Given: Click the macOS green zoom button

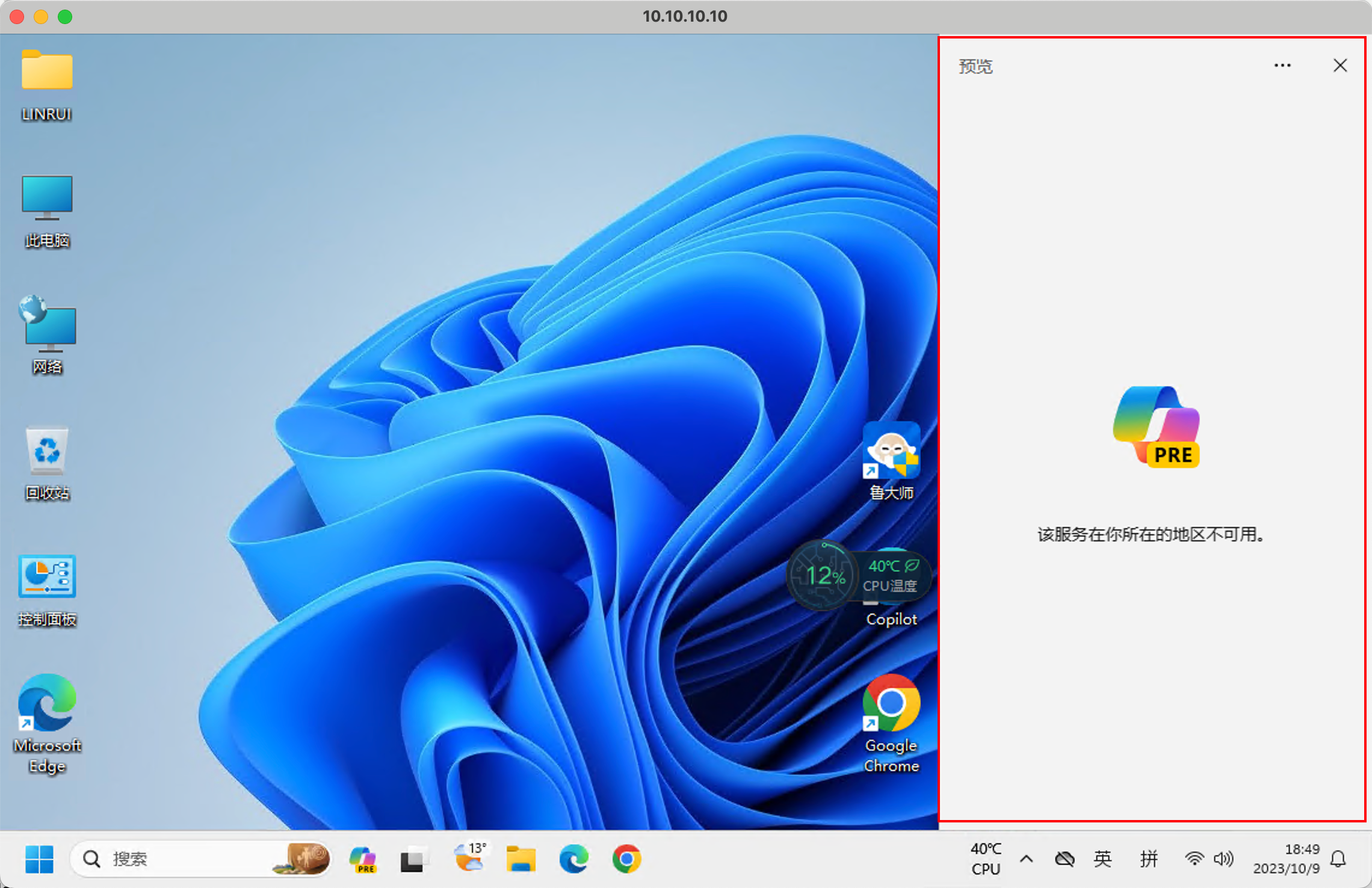Looking at the screenshot, I should click(x=65, y=16).
